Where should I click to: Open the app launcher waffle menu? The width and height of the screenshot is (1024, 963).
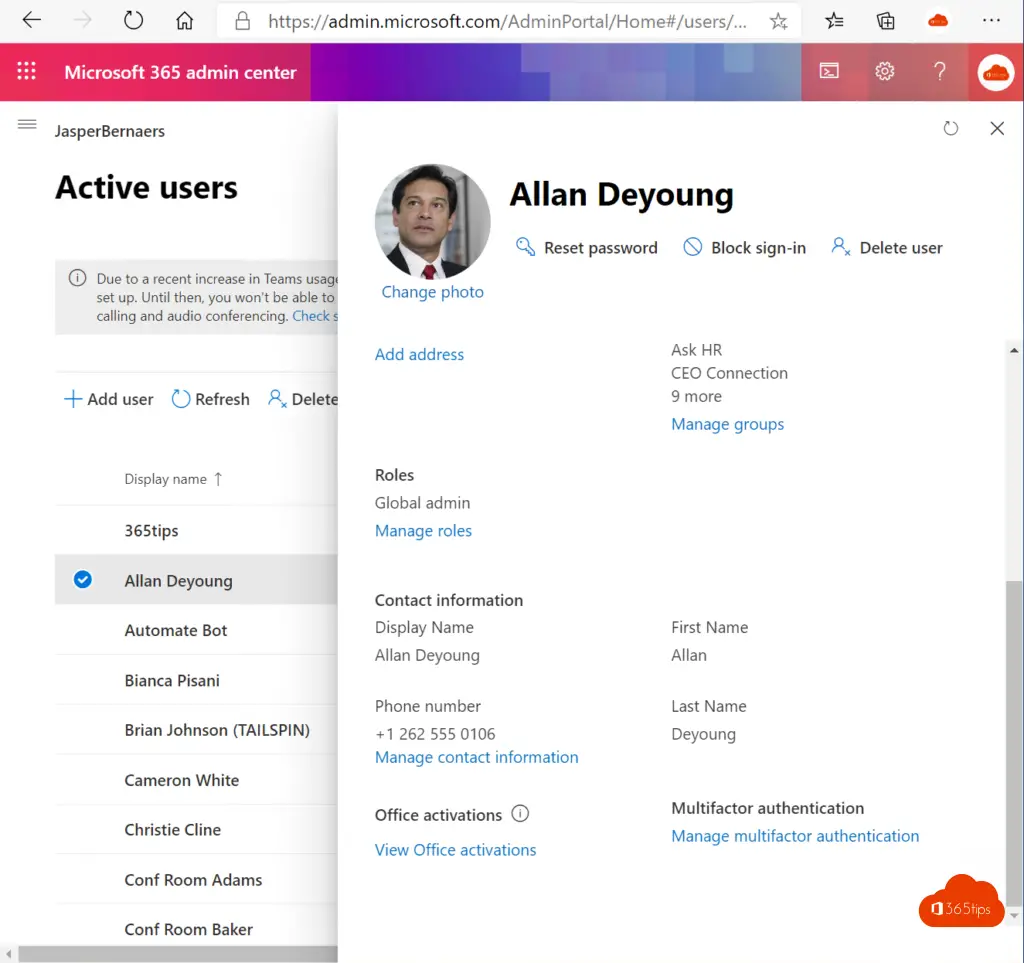[x=27, y=71]
